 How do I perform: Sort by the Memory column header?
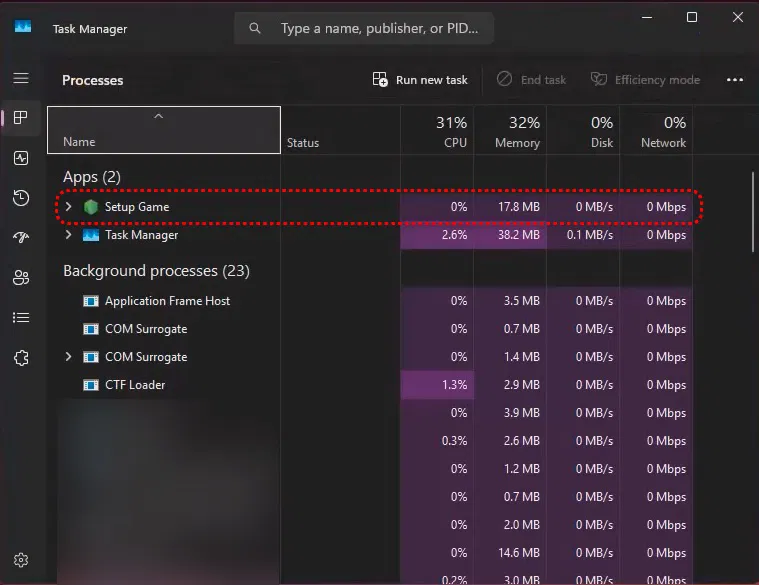point(510,130)
